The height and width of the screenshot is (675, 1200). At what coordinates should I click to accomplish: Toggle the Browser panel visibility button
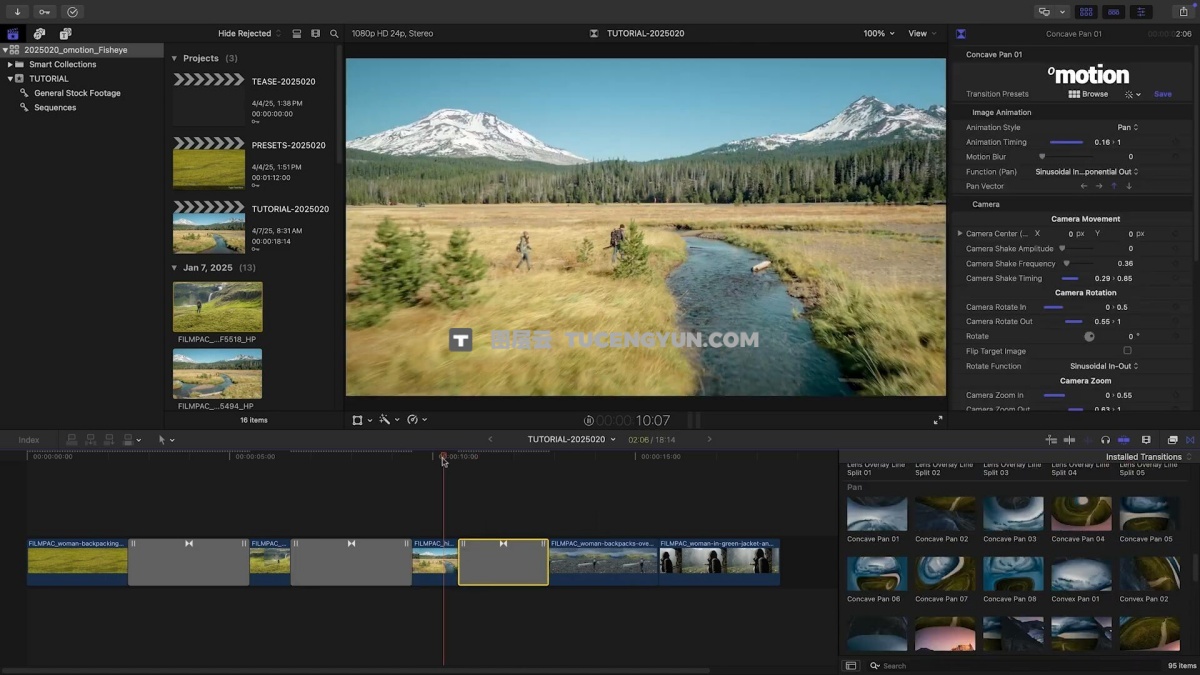click(1086, 12)
